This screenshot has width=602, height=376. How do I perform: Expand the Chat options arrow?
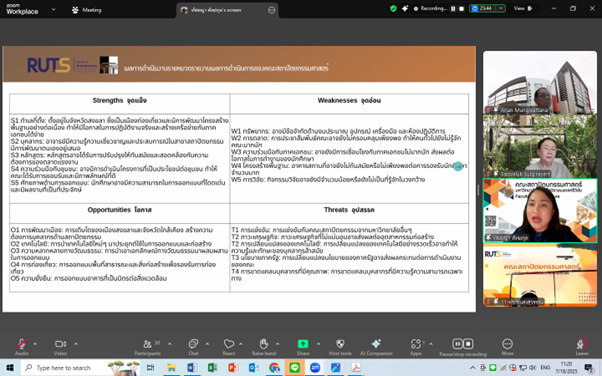pyautogui.click(x=207, y=344)
